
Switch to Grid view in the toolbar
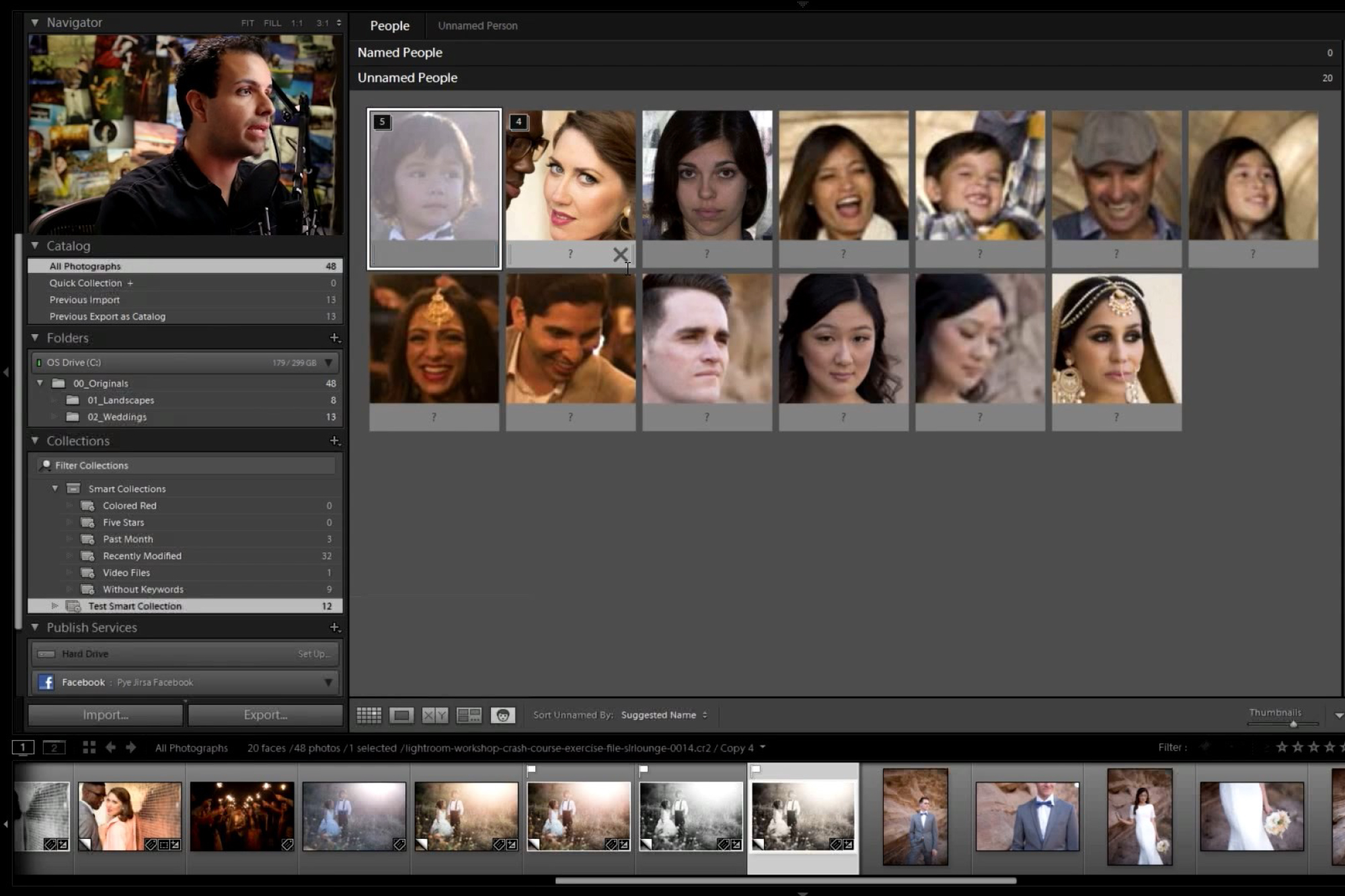pos(369,715)
